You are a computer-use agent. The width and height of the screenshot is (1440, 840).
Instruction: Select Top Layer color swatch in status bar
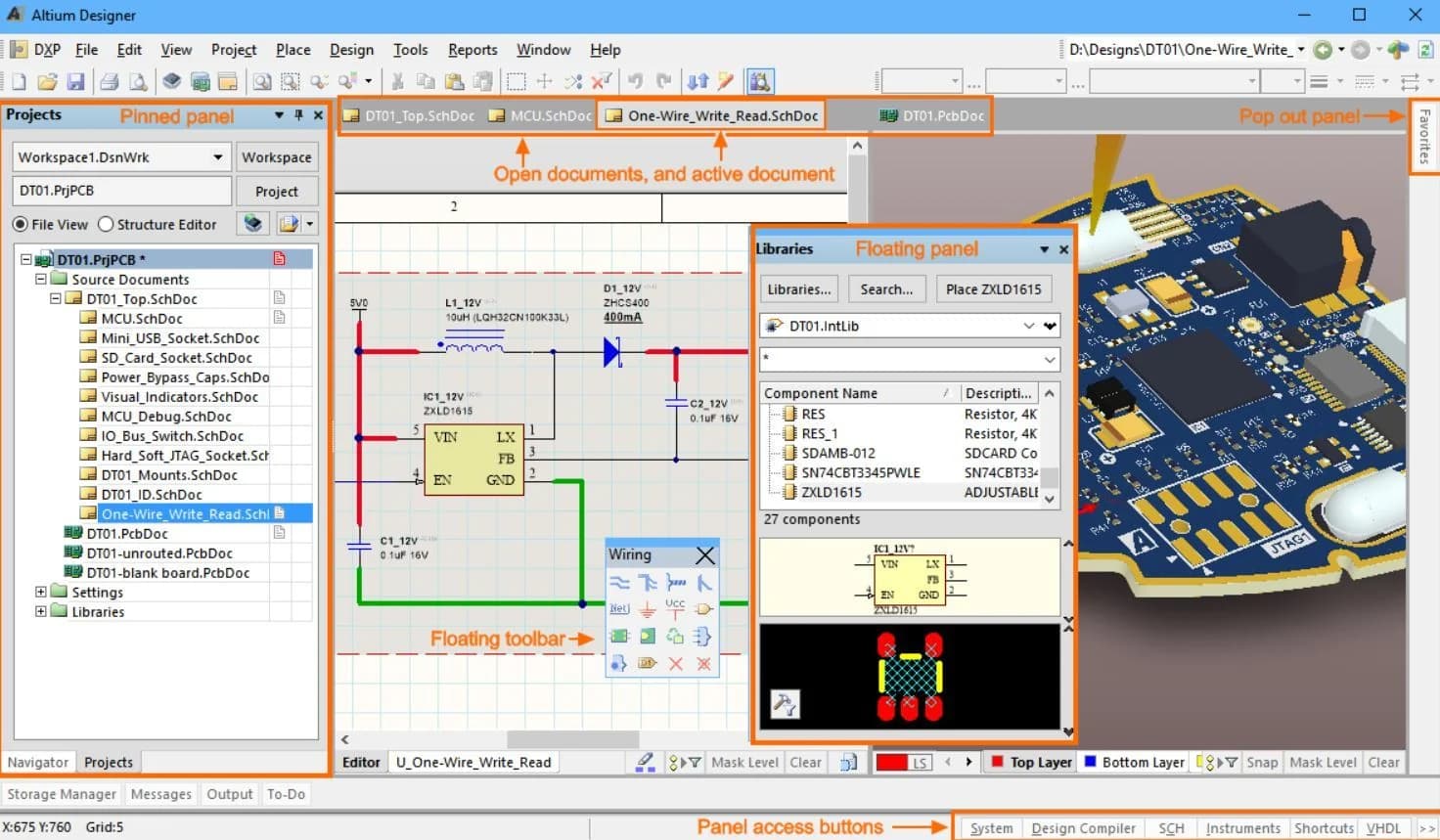point(995,762)
